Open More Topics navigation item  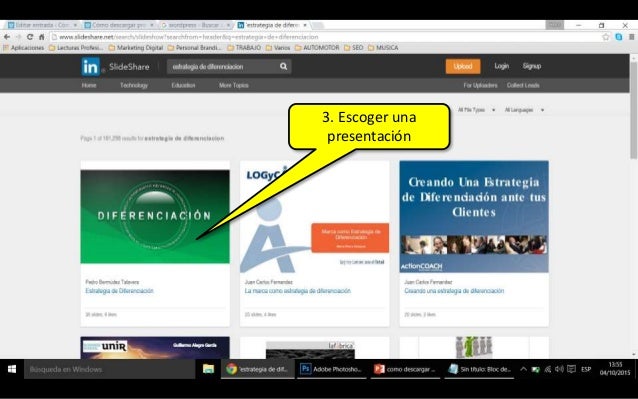click(234, 85)
